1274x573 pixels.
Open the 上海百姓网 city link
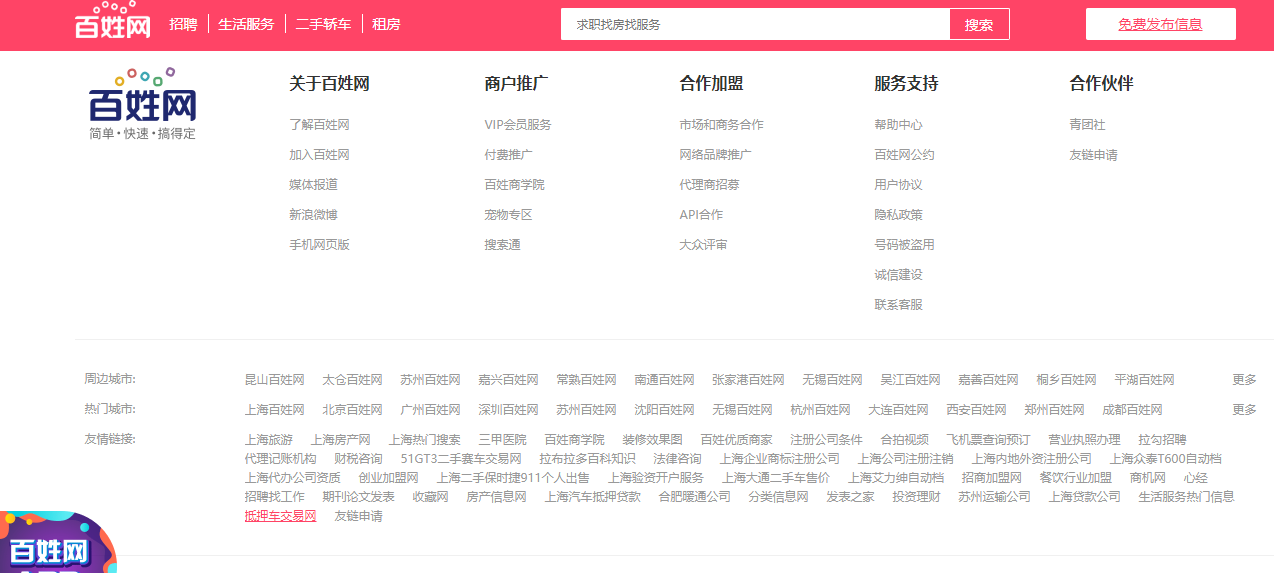(x=274, y=410)
